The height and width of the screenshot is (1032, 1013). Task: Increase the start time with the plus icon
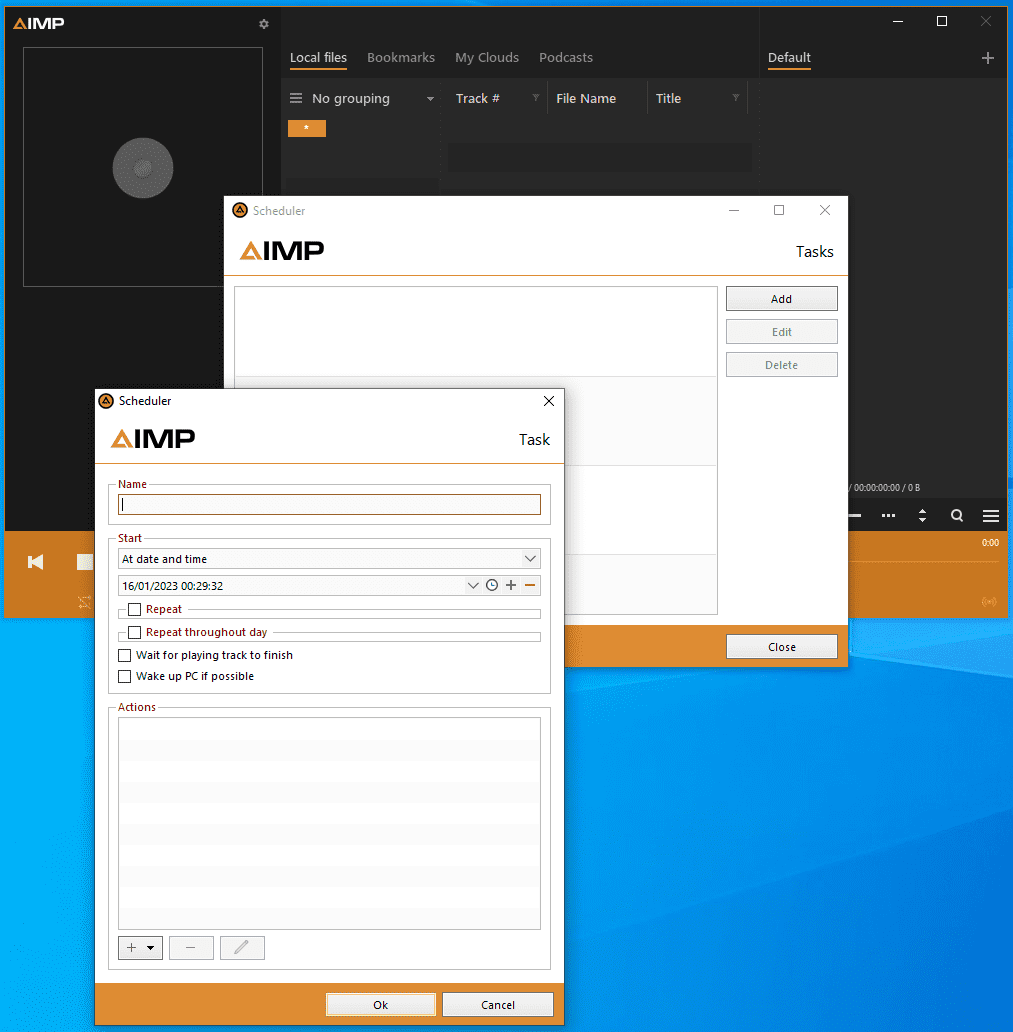(511, 585)
